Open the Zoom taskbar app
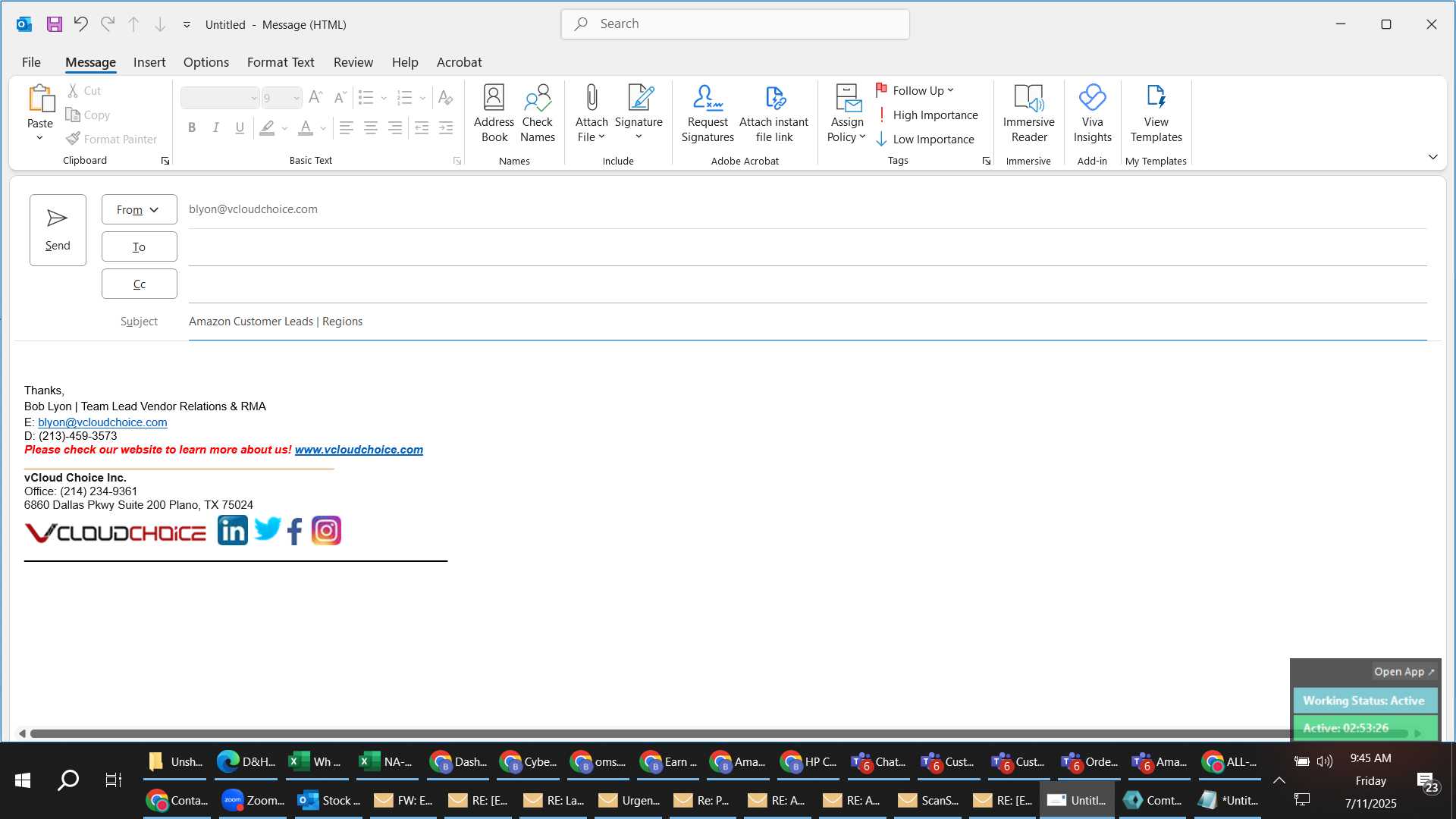This screenshot has width=1456, height=819. 253,800
